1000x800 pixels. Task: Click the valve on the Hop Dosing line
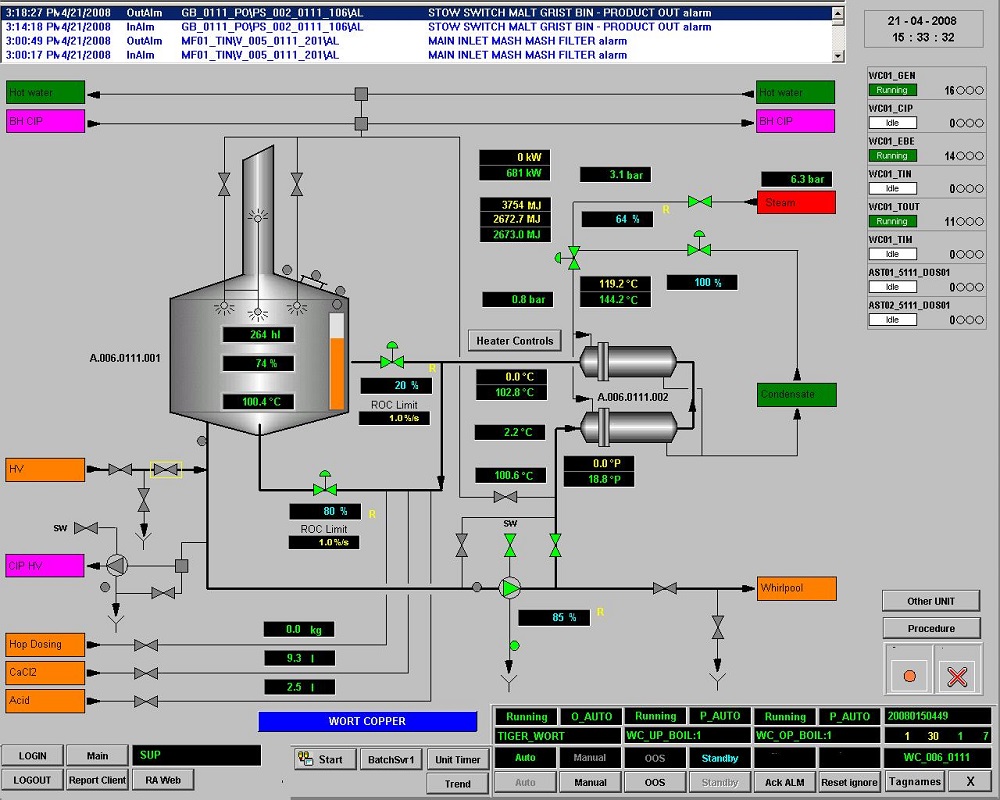tap(146, 645)
